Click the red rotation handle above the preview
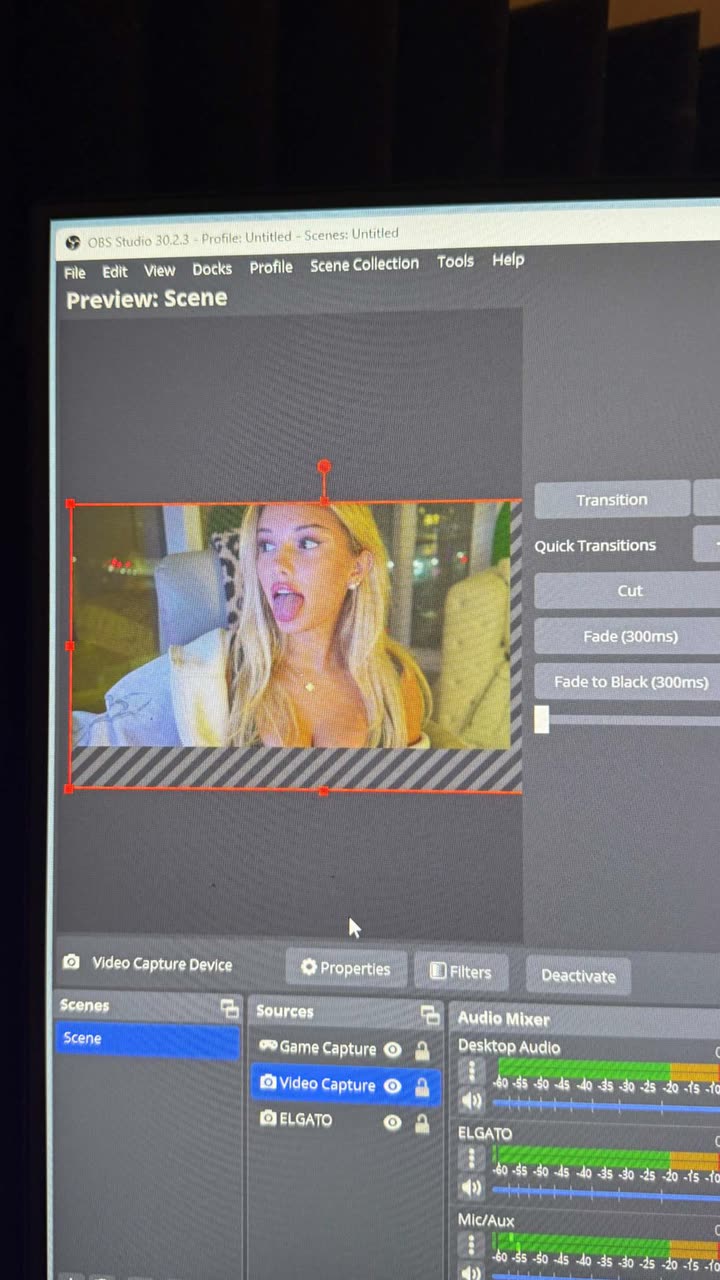Image resolution: width=720 pixels, height=1280 pixels. pyautogui.click(x=323, y=467)
